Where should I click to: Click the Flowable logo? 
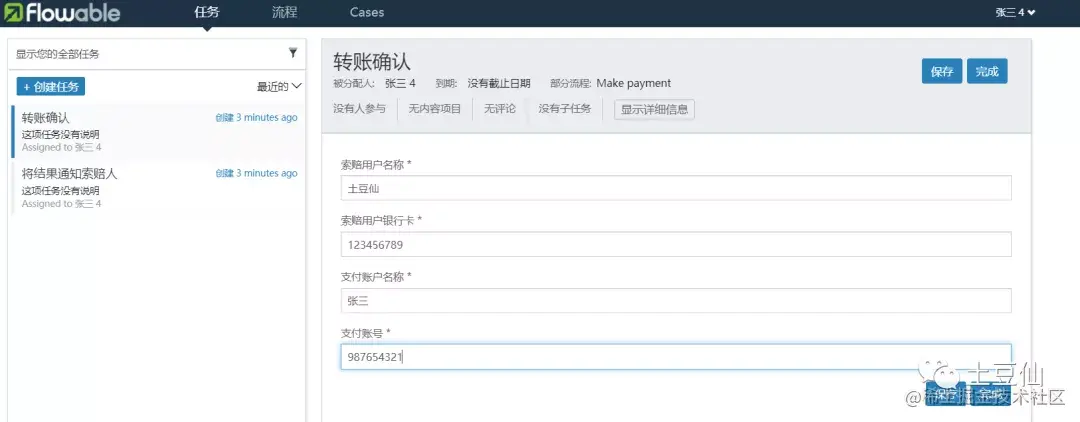tap(62, 12)
